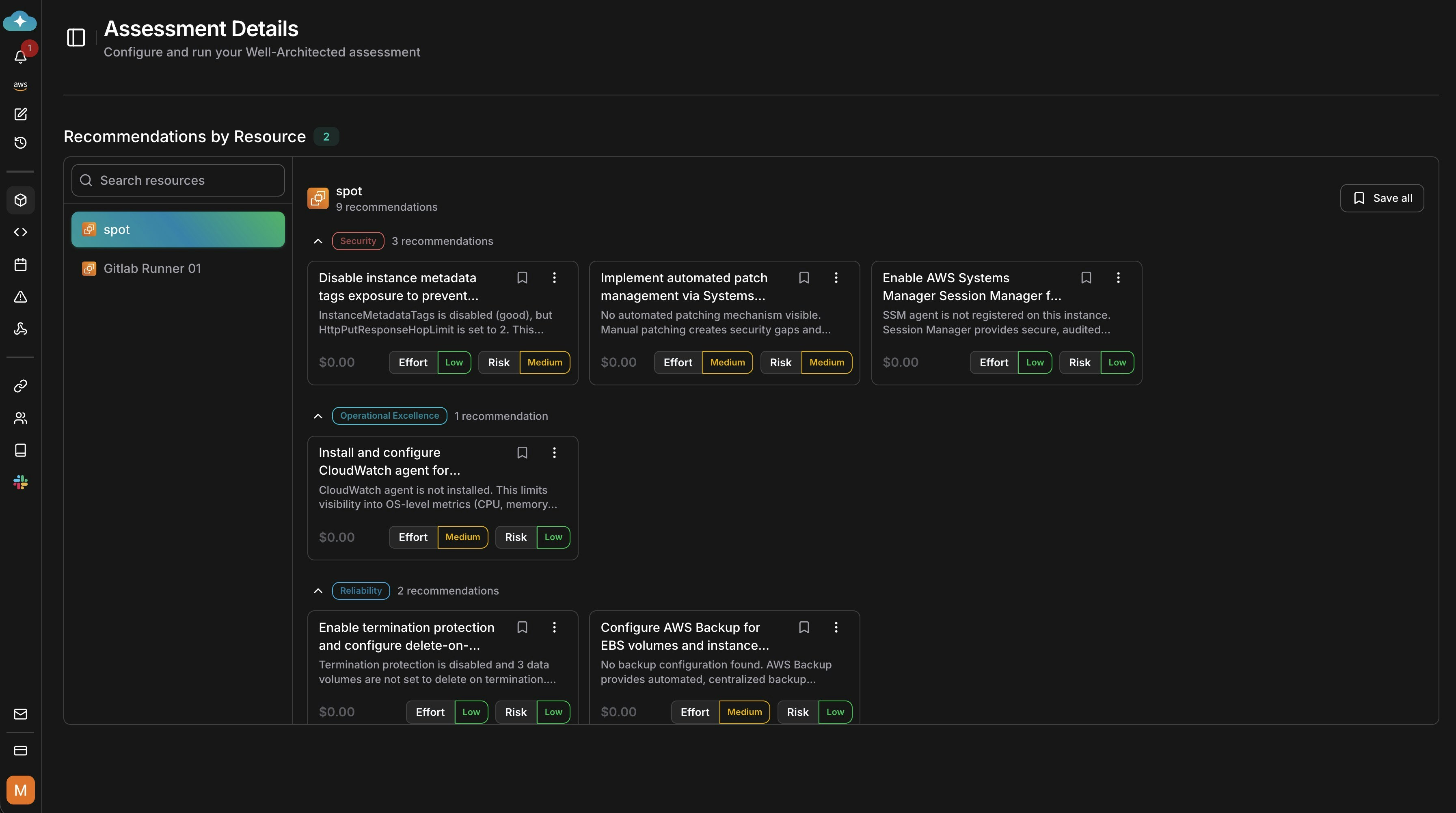
Task: Collapse the Reliability recommendations section
Action: pyautogui.click(x=318, y=590)
